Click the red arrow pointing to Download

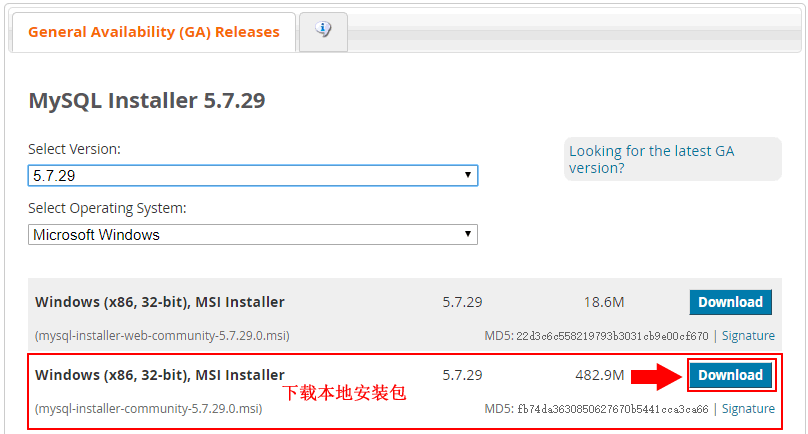pyautogui.click(x=656, y=376)
